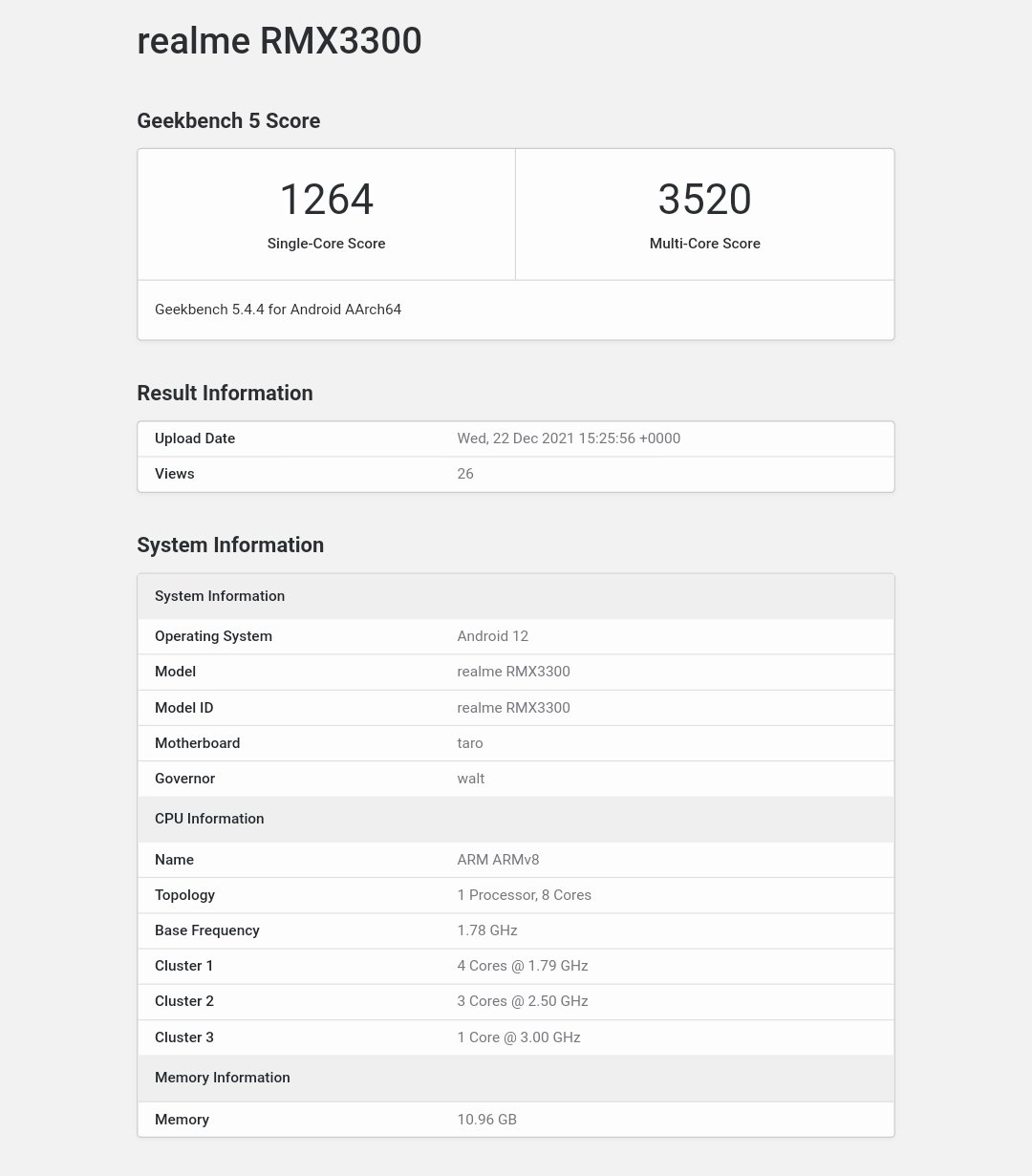Click the Cluster 2 label
The height and width of the screenshot is (1176, 1032).
[184, 1001]
